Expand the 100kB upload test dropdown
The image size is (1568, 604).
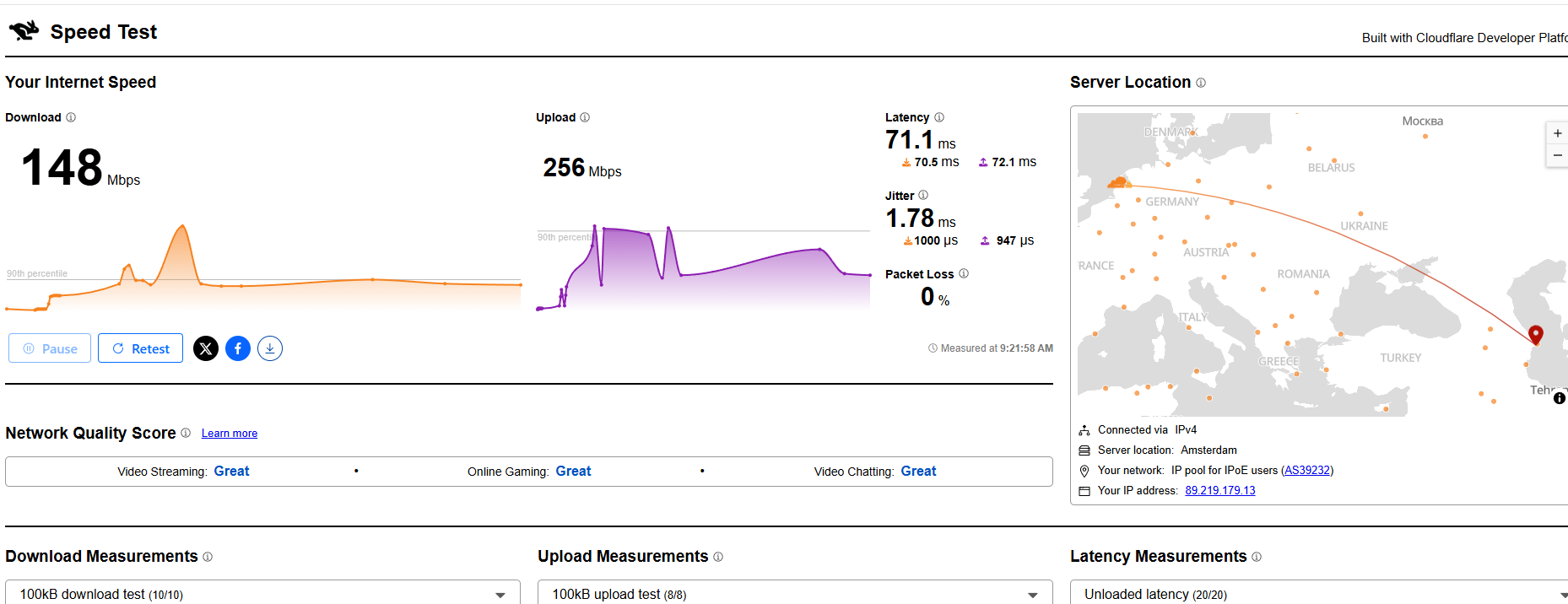(x=795, y=593)
